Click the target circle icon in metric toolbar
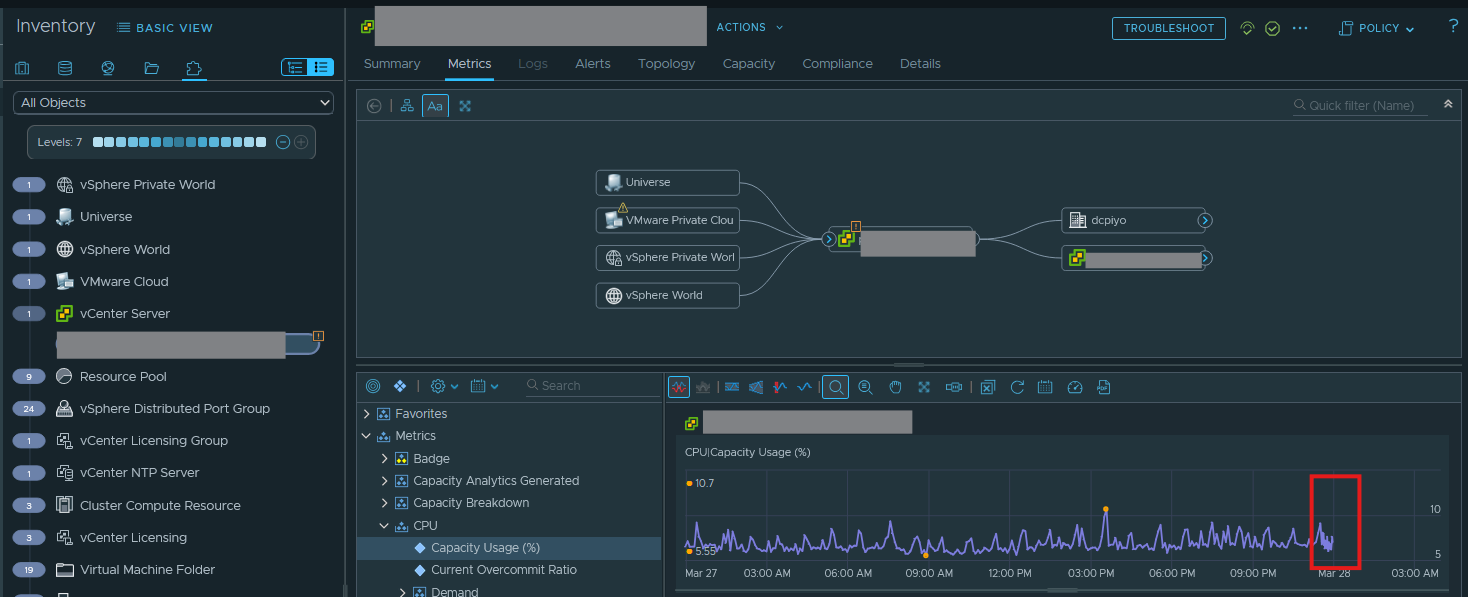Screen dimensions: 1468x597 pos(374,386)
